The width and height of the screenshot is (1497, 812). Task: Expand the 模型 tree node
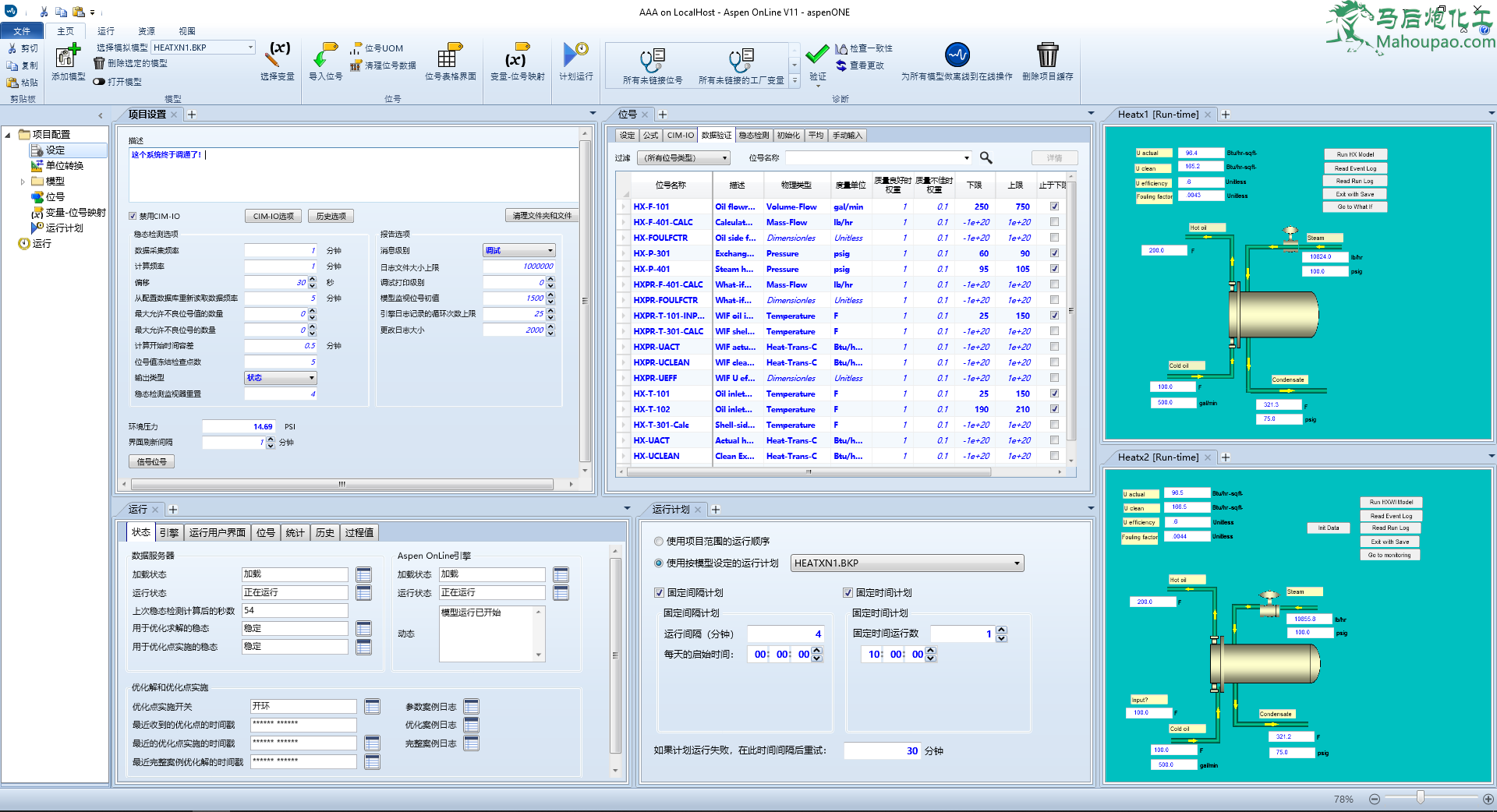coord(23,182)
